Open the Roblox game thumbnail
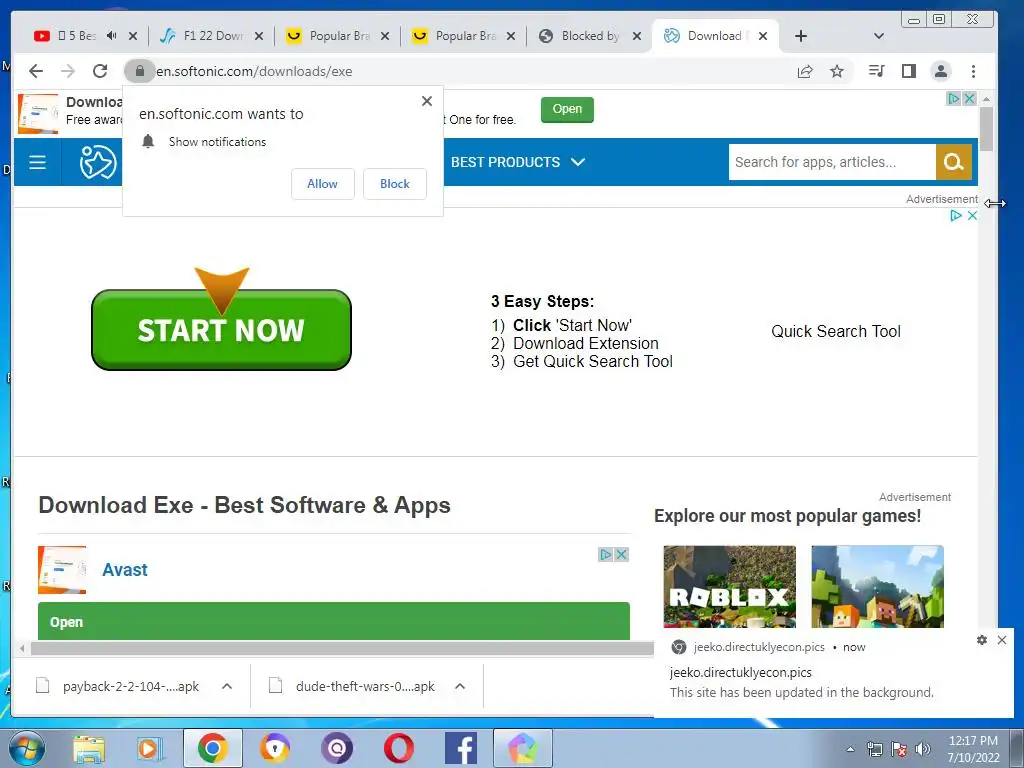 point(729,586)
